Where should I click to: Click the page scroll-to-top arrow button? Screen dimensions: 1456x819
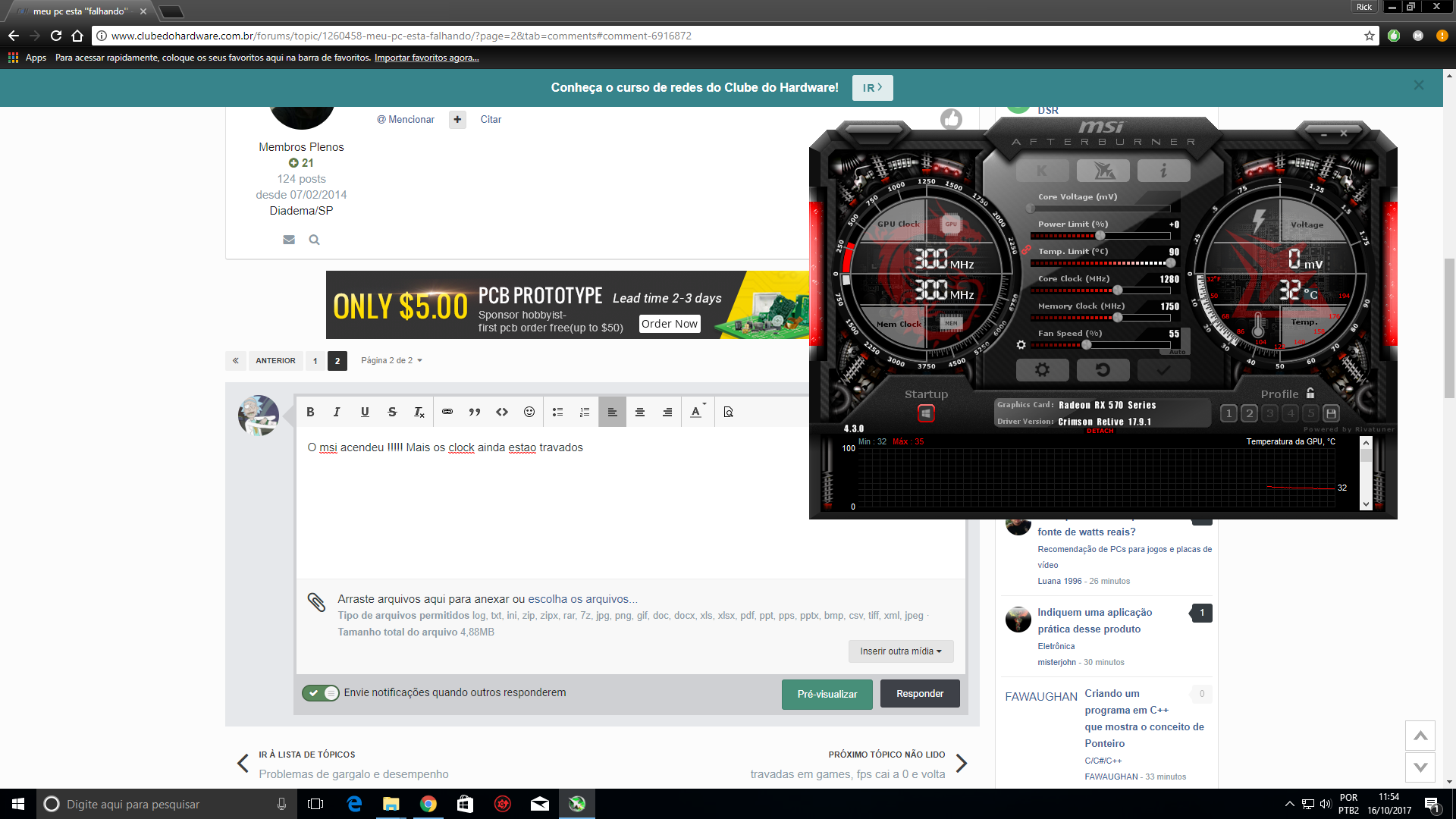(1420, 736)
